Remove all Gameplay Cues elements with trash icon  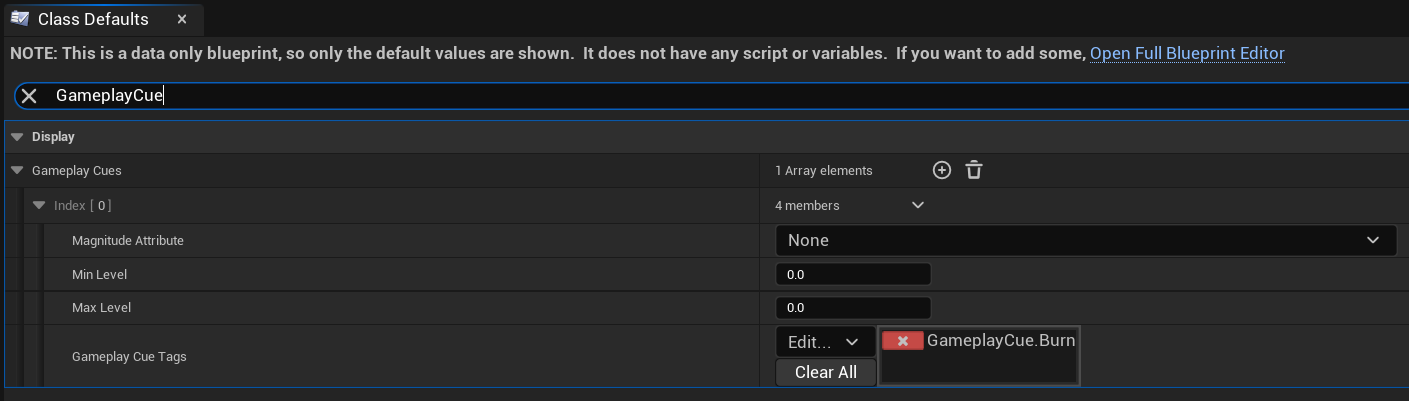pyautogui.click(x=973, y=171)
